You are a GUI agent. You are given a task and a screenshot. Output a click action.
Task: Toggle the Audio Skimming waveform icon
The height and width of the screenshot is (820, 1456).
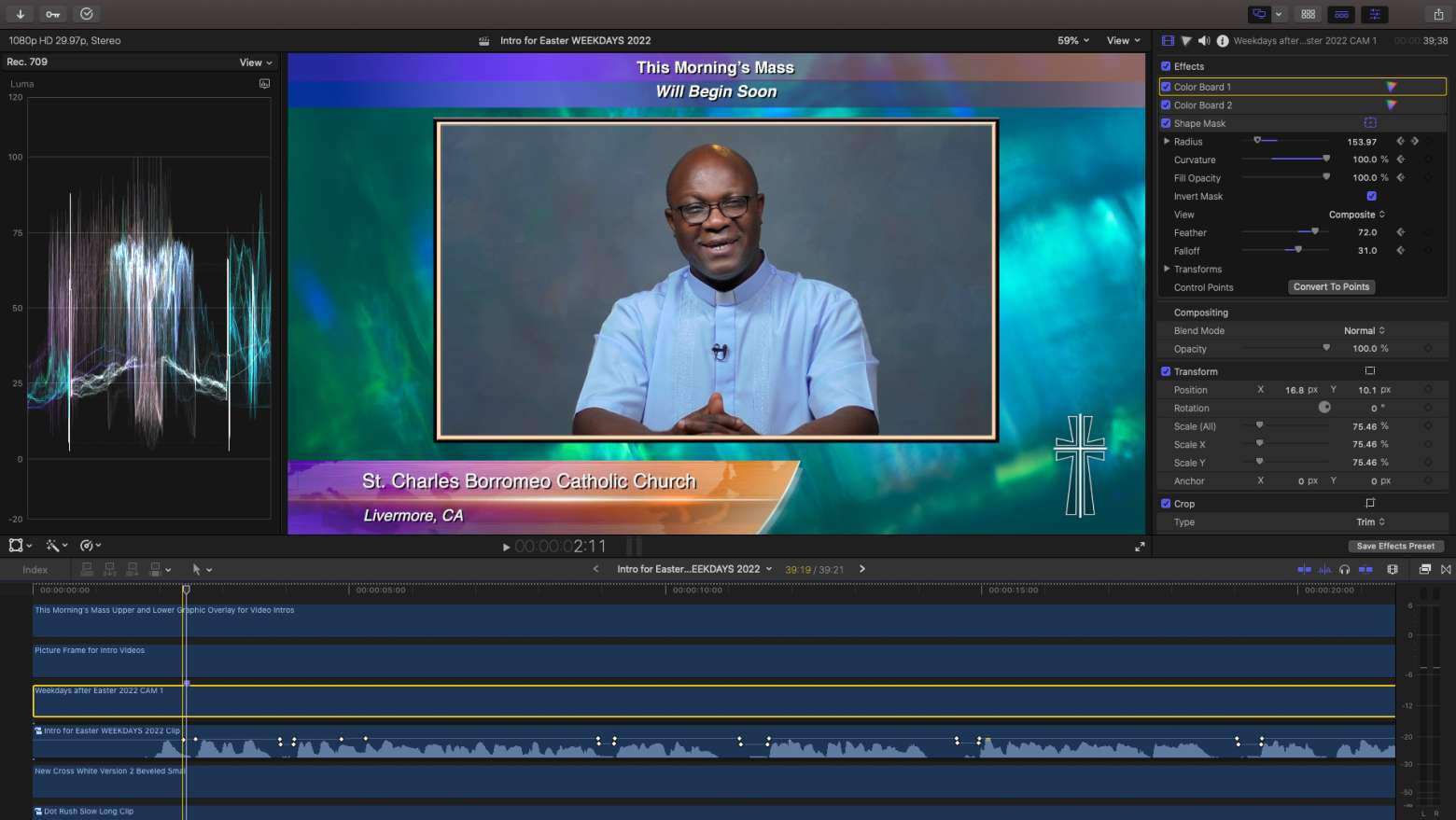point(1324,569)
